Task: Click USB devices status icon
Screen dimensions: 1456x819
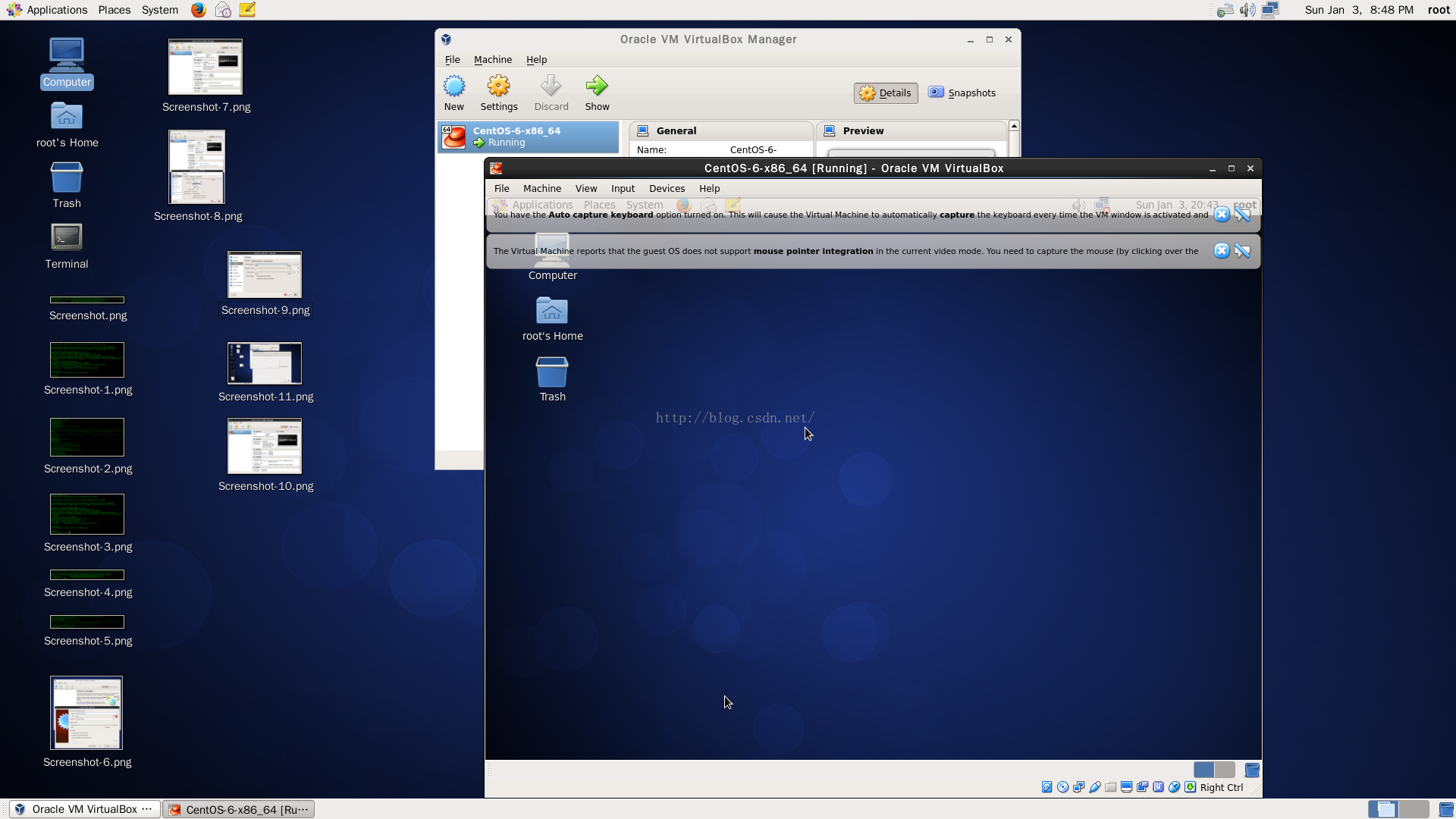Action: [1094, 787]
